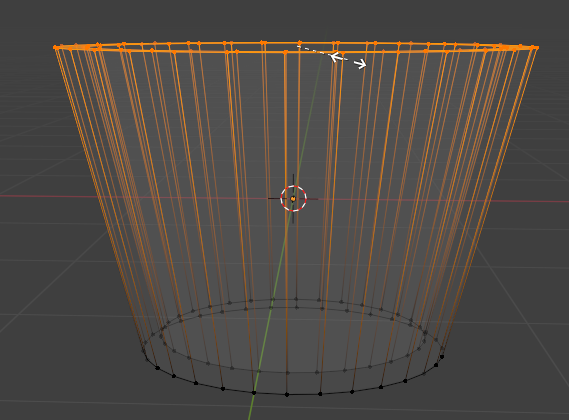This screenshot has height=420, width=569.
Task: Select the lowest front vertex of bottom ring
Action: [287, 394]
